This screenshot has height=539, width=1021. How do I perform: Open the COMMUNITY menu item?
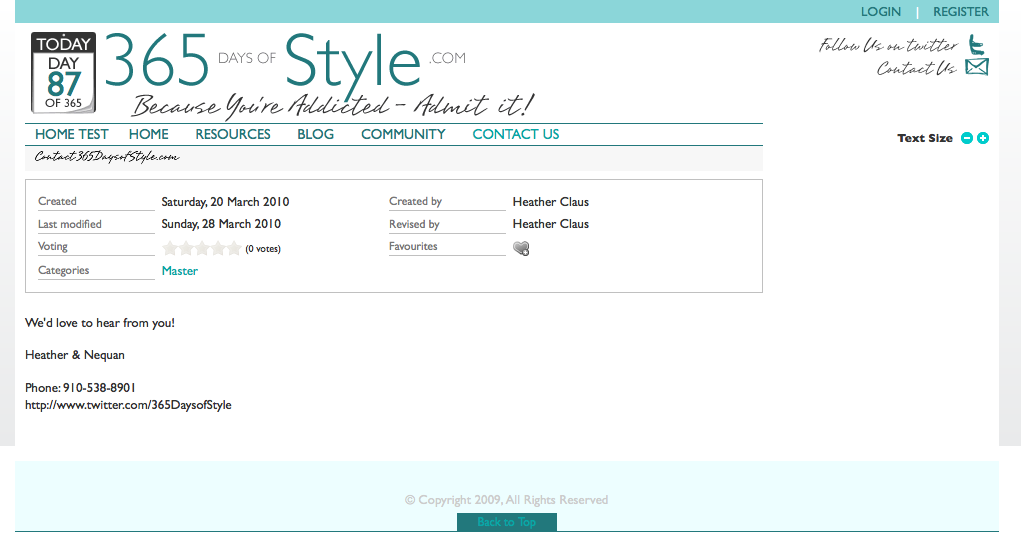click(403, 134)
